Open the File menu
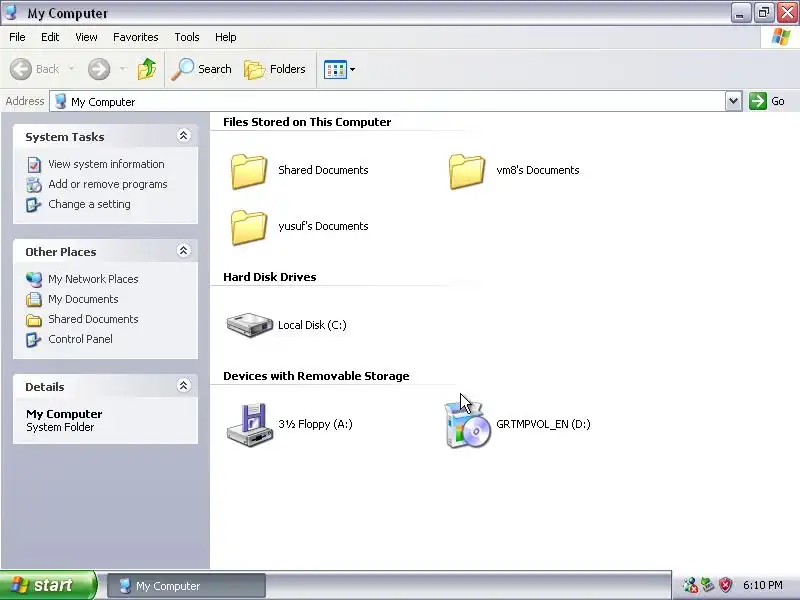Screen dimensions: 800x600 point(17,37)
